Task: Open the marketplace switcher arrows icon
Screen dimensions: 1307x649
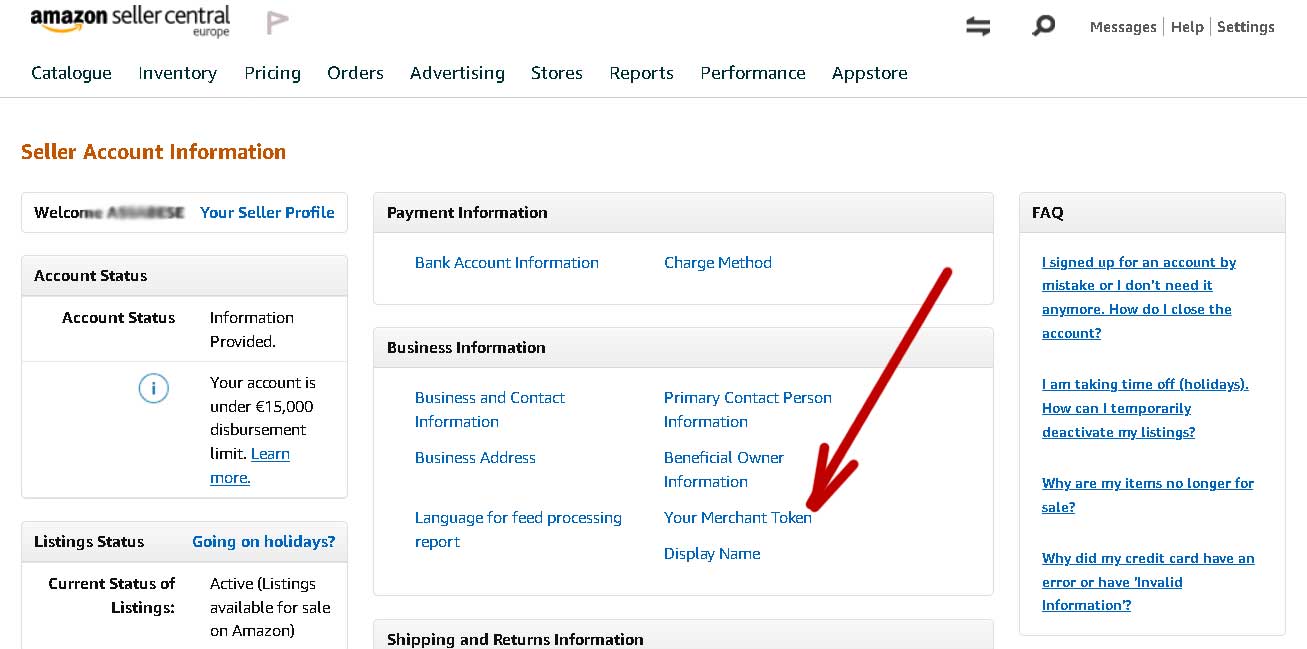Action: pos(978,27)
